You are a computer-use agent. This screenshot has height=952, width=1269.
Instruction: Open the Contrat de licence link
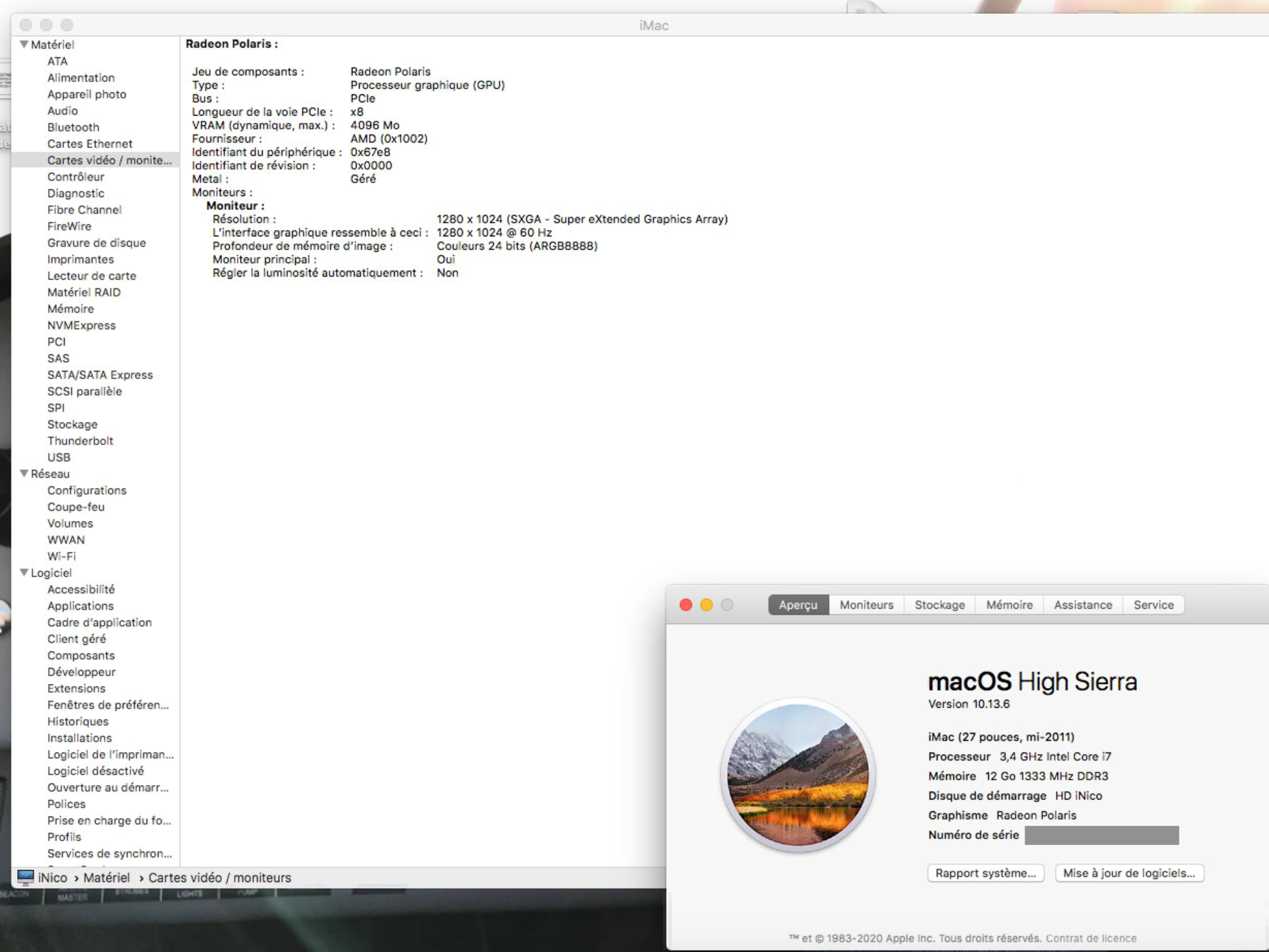1091,938
